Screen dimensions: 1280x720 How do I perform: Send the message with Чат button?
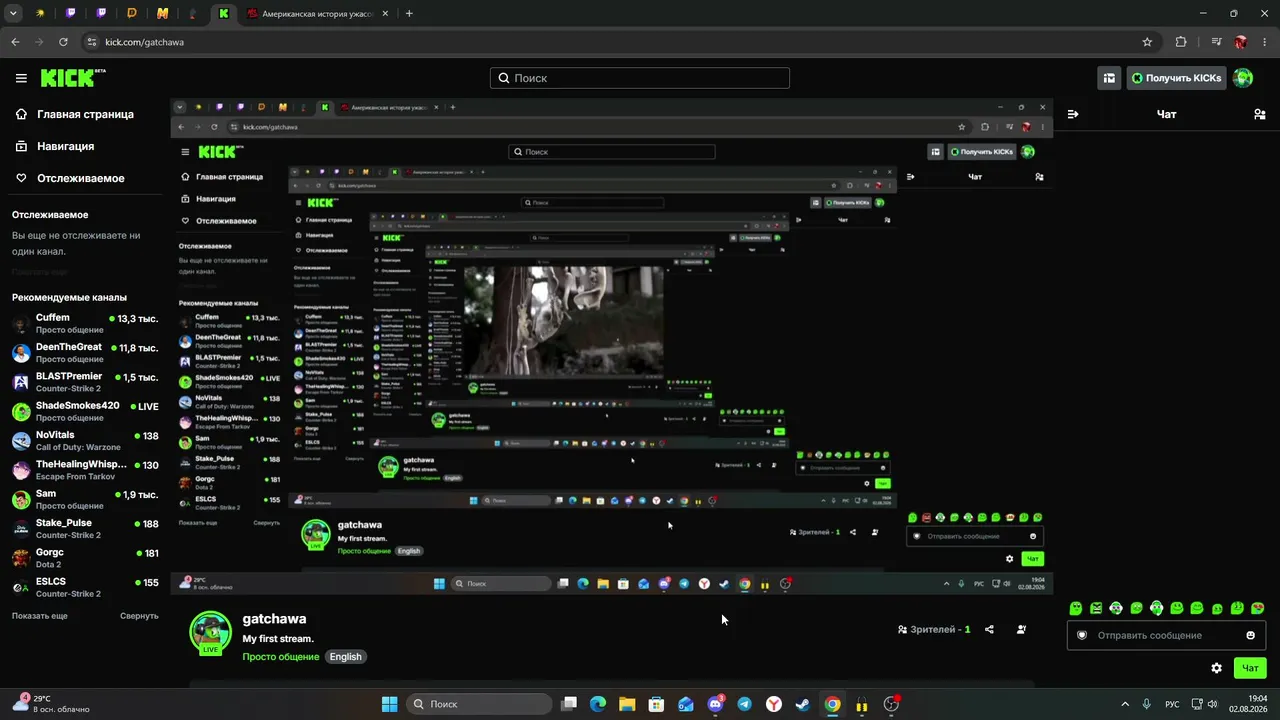[x=1250, y=668]
